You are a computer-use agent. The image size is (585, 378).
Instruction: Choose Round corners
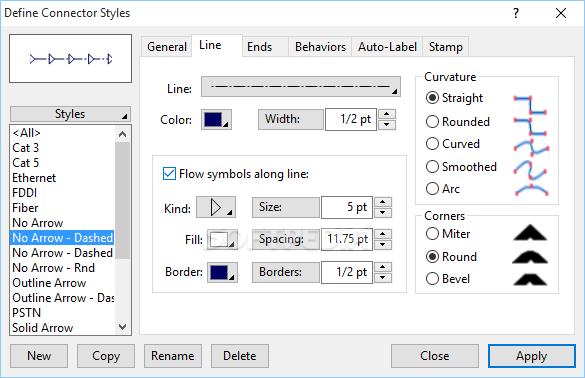click(x=451, y=257)
